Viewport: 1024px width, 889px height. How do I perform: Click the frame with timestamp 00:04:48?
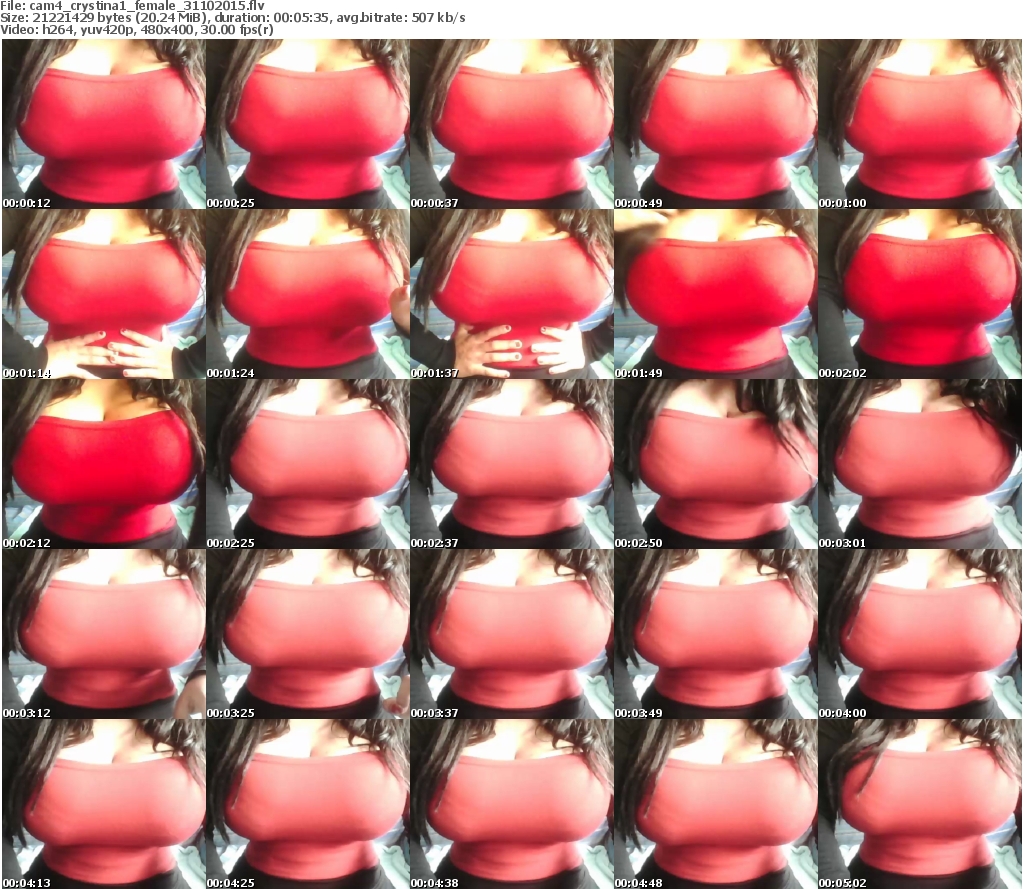tap(716, 804)
